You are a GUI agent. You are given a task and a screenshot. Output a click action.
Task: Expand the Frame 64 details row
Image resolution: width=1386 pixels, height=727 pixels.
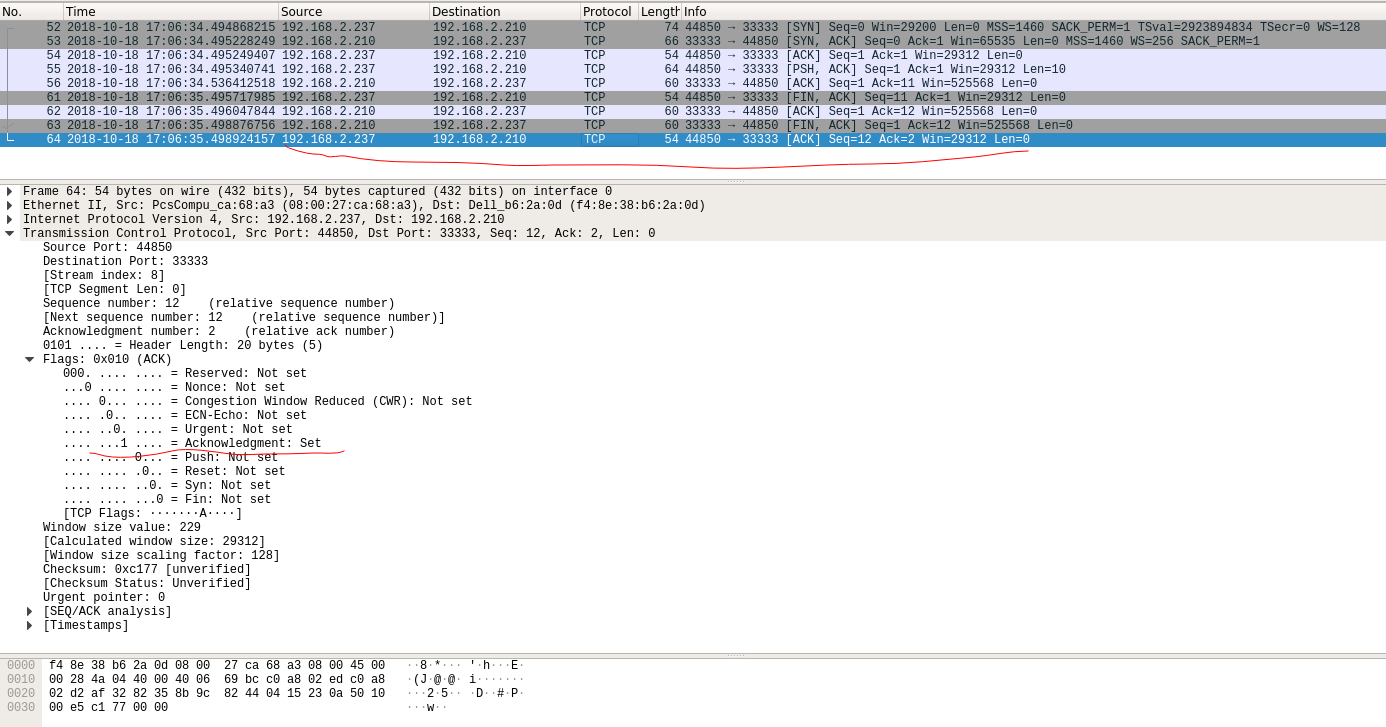coord(10,192)
